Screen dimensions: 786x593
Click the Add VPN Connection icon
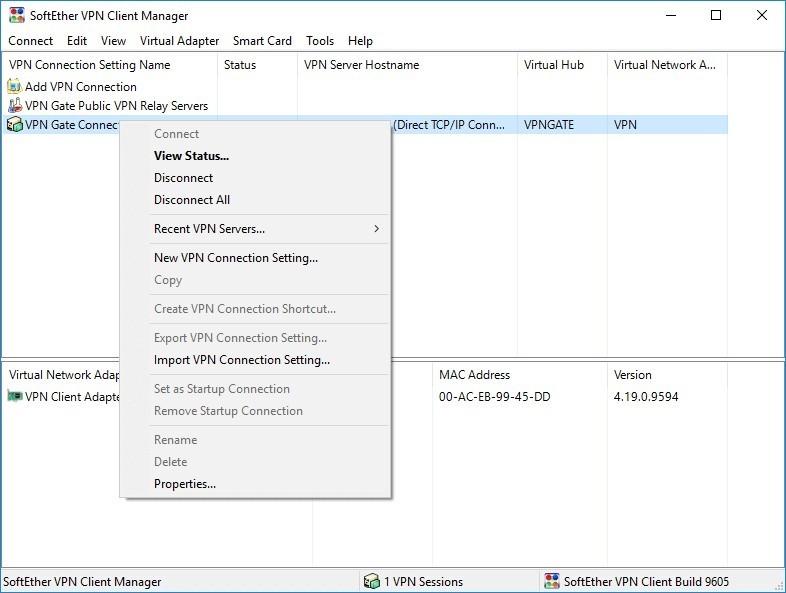tap(14, 87)
